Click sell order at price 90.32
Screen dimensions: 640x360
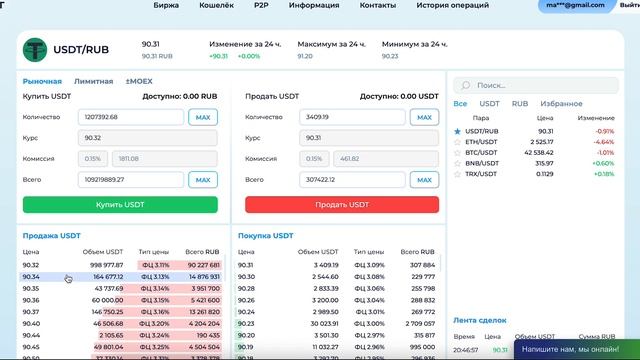121,265
